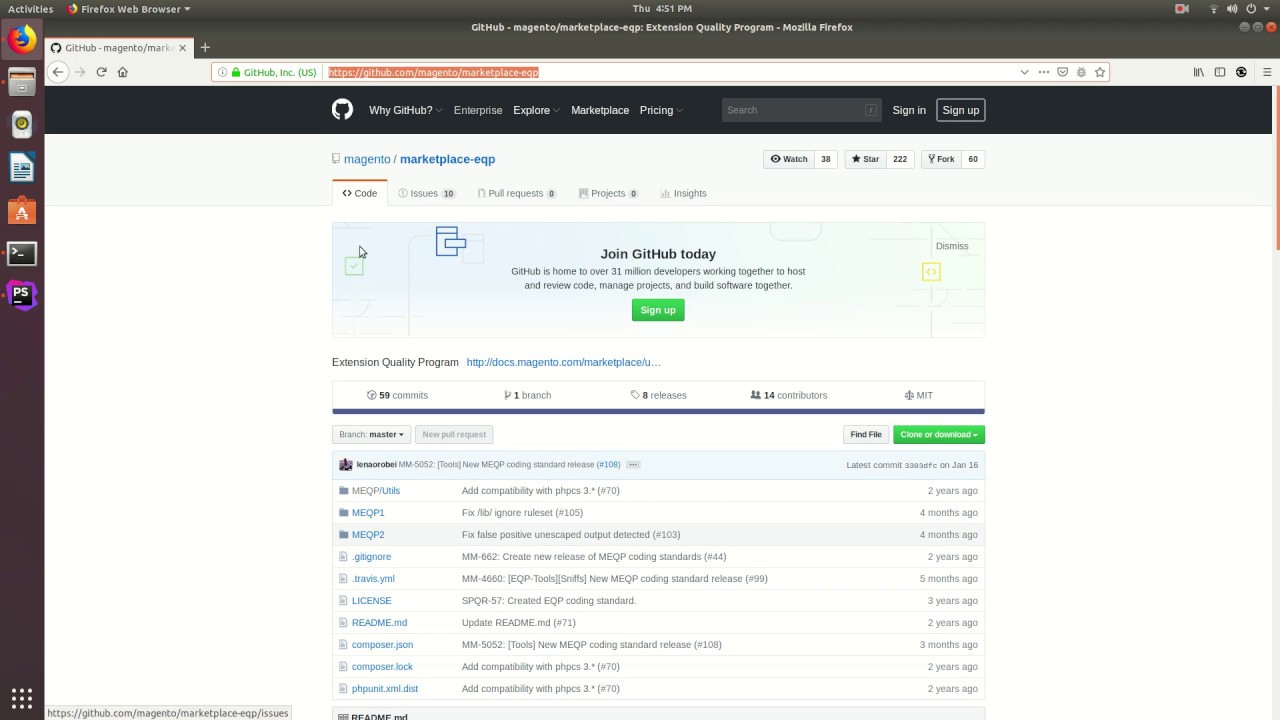Open Ubuntu Software dock icon
This screenshot has width=1280, height=720.
point(22,210)
